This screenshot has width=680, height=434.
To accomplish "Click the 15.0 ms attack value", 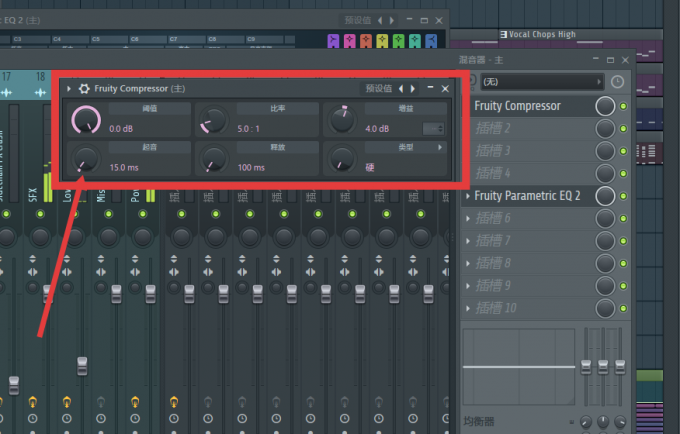I will [124, 167].
